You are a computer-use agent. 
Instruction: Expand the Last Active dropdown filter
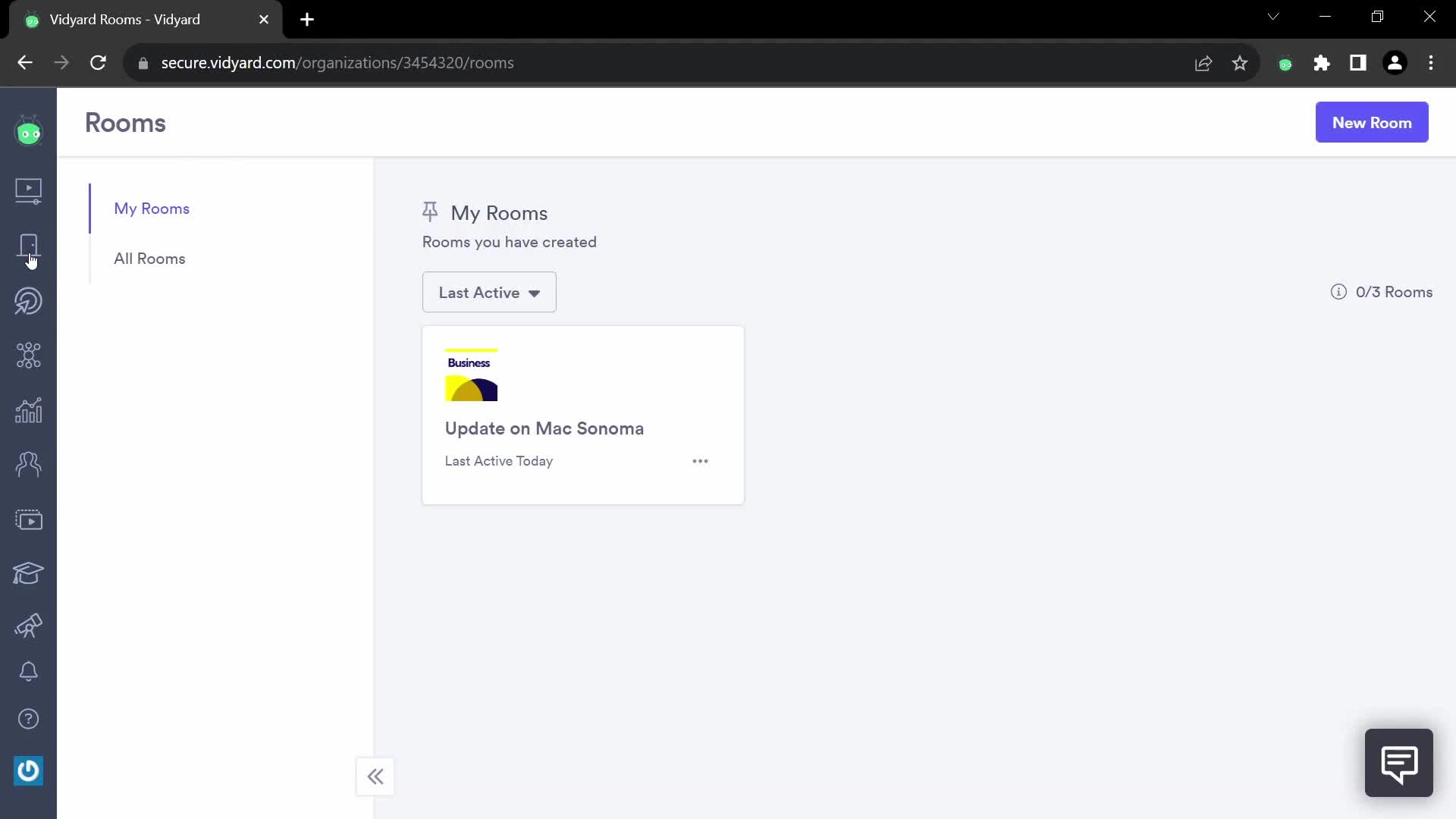click(x=488, y=292)
